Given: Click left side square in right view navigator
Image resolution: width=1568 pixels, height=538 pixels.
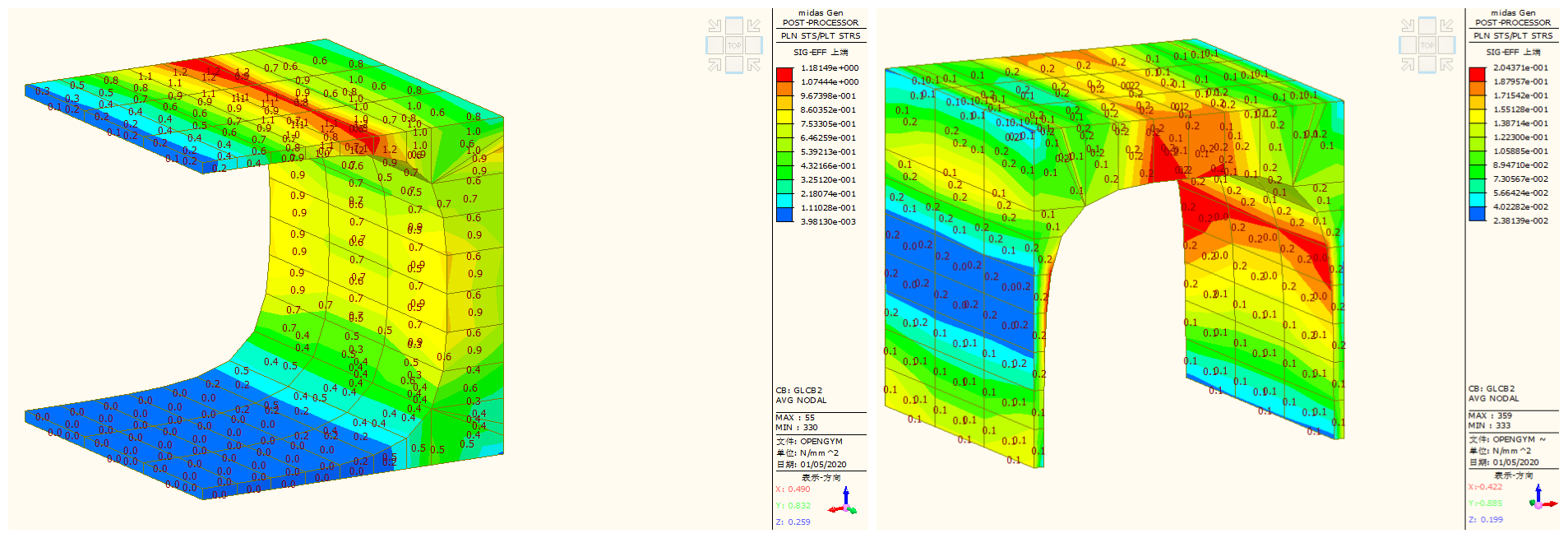Looking at the screenshot, I should point(1408,45).
